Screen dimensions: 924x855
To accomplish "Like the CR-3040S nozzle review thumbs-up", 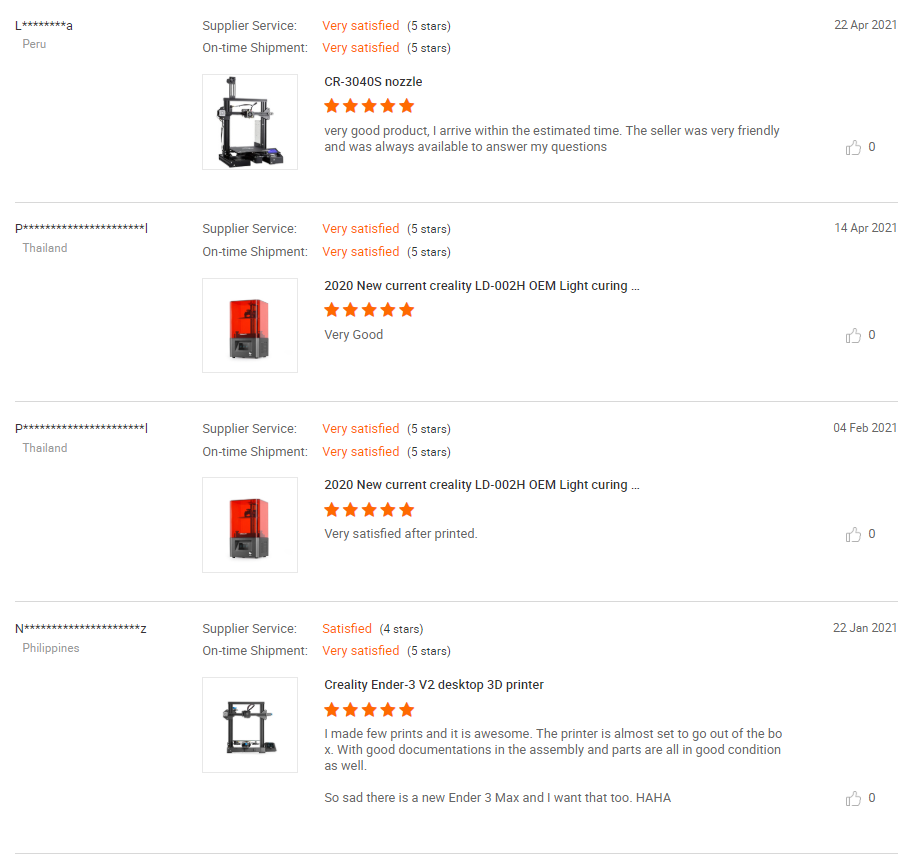I will [x=853, y=148].
